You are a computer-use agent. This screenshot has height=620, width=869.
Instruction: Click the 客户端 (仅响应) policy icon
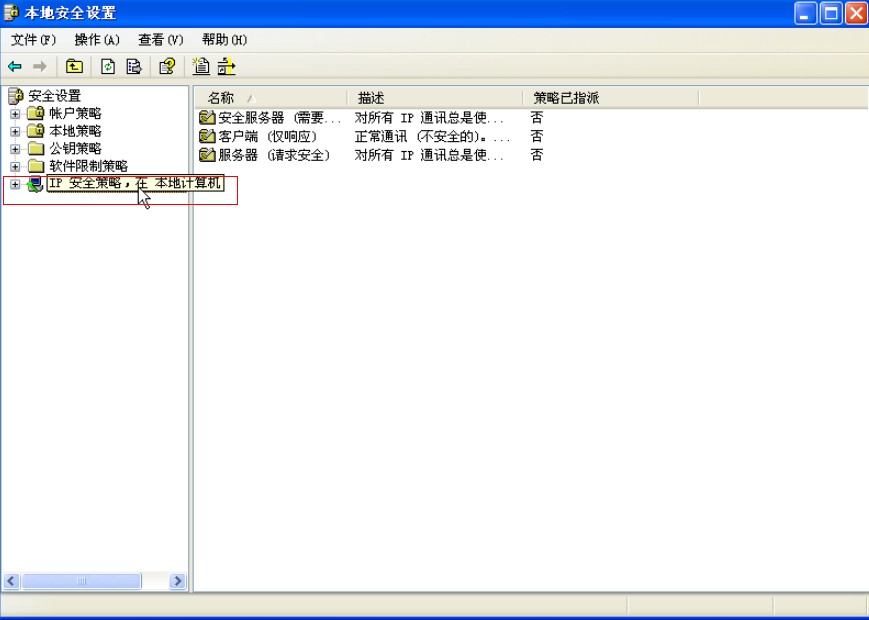tap(207, 136)
